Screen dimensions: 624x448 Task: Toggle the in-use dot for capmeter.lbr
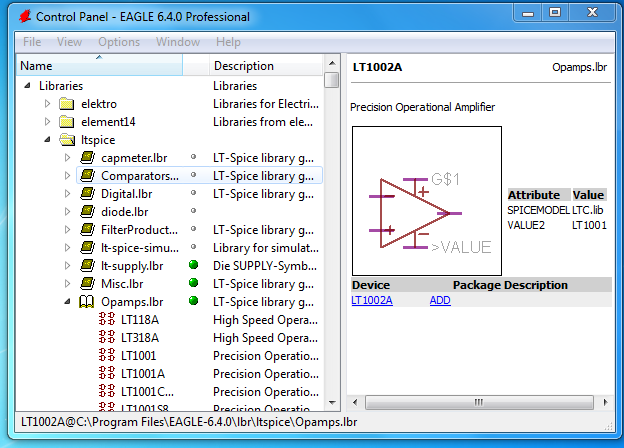(193, 157)
